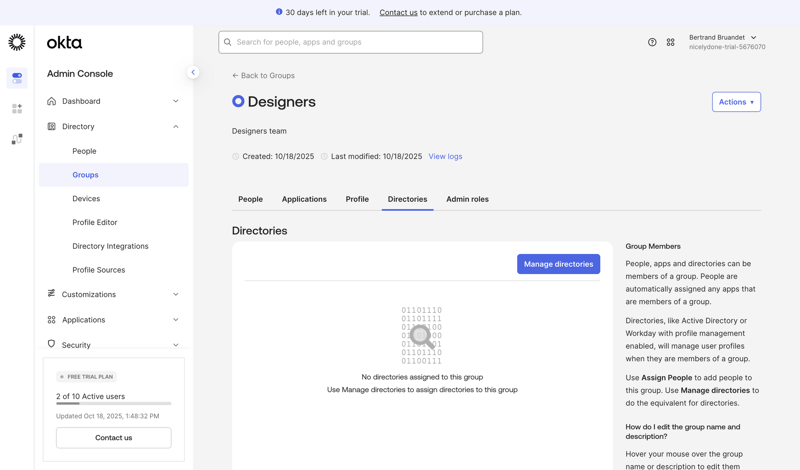The width and height of the screenshot is (800, 470).
Task: Click 'How do I edit the group name' heading
Action: pos(683,432)
